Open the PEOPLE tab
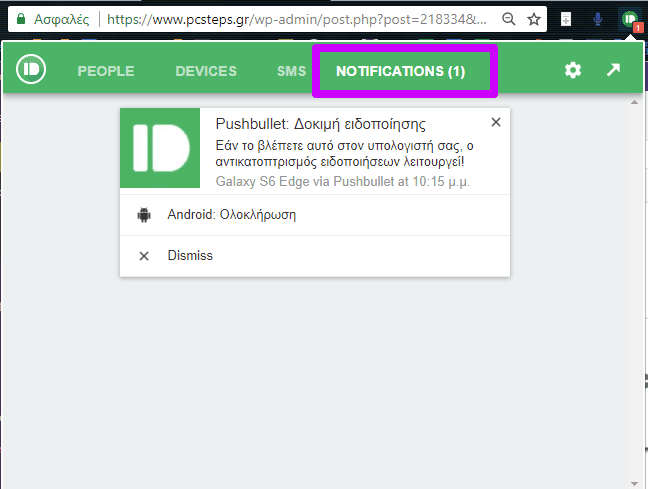648x489 pixels. [106, 71]
